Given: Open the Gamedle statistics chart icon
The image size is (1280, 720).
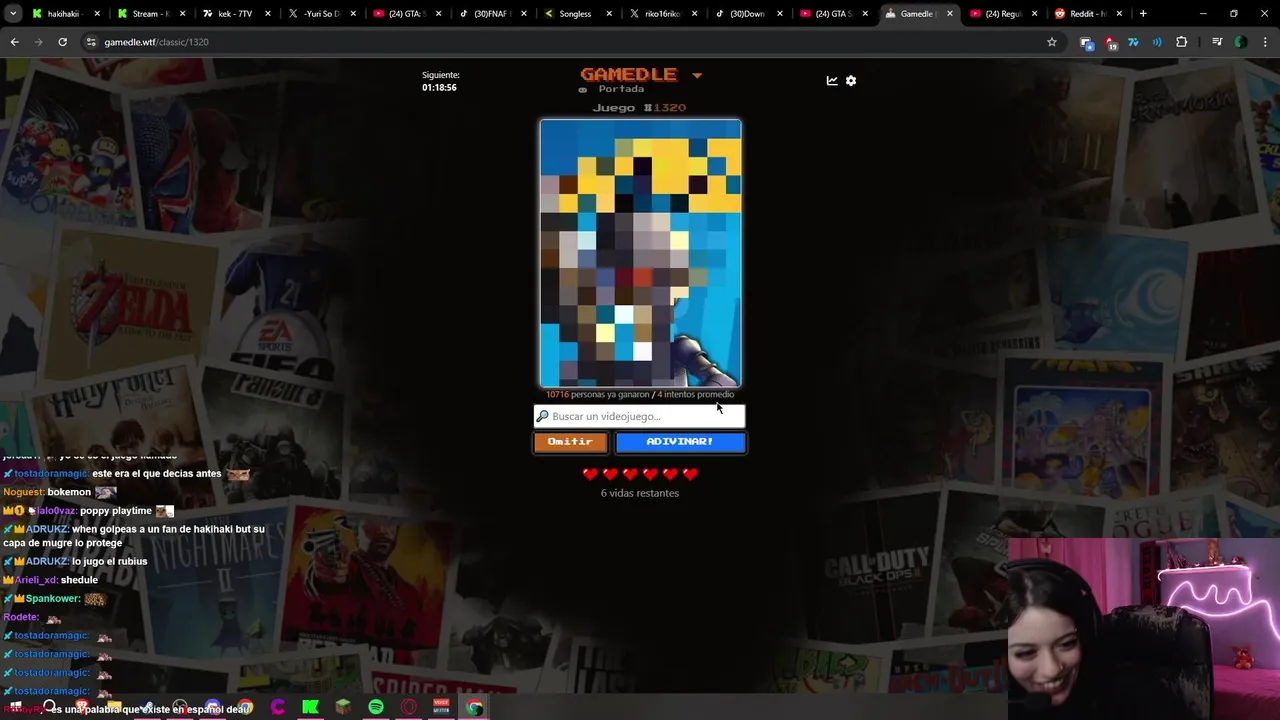Looking at the screenshot, I should 832,81.
